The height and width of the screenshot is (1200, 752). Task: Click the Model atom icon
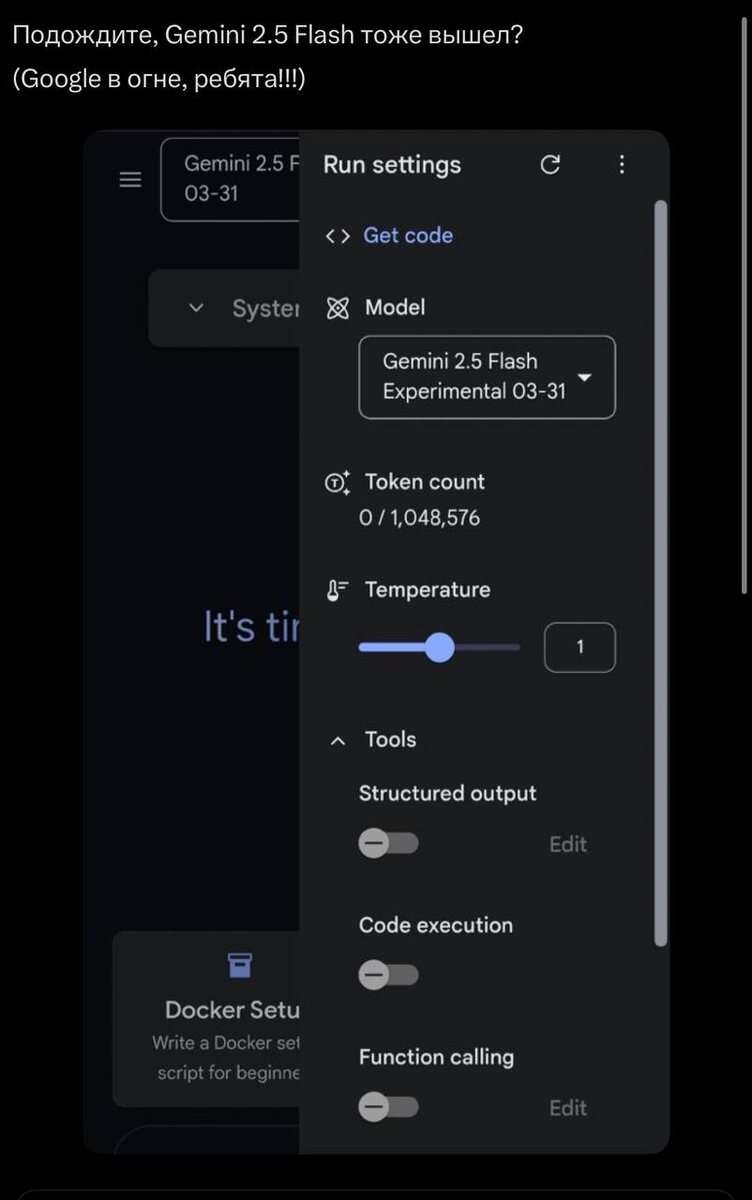[338, 308]
